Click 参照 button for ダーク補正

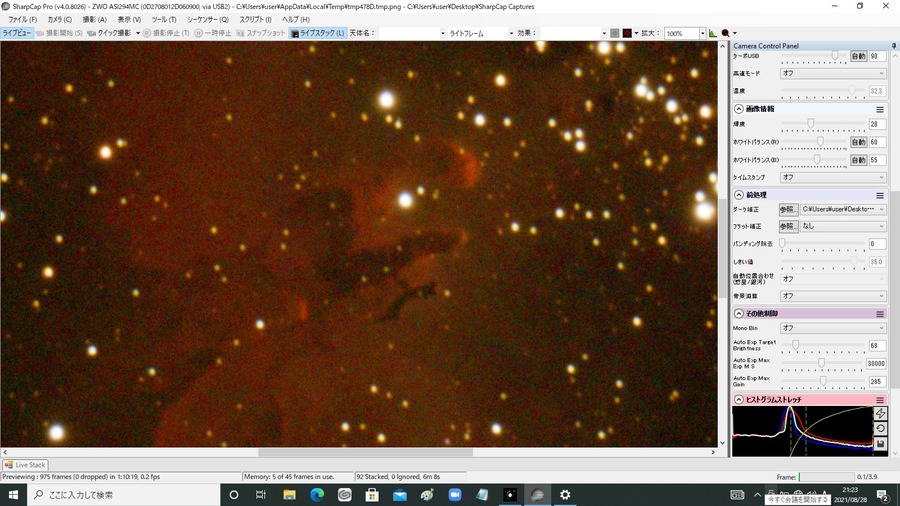tap(789, 209)
